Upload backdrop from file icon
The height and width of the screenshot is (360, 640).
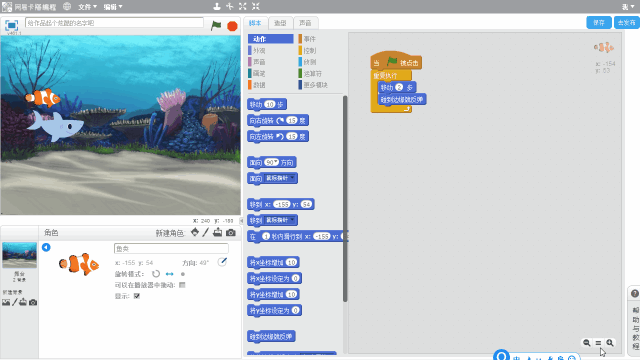23,302
